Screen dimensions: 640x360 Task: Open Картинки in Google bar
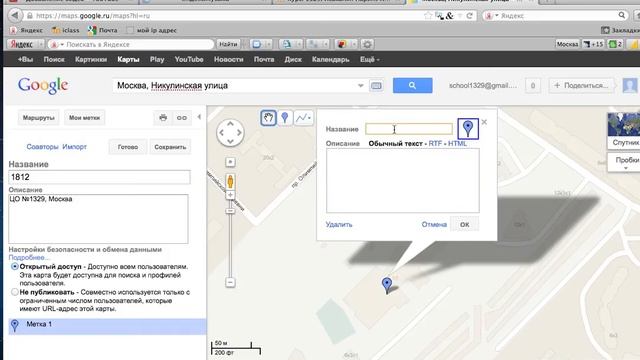point(91,59)
